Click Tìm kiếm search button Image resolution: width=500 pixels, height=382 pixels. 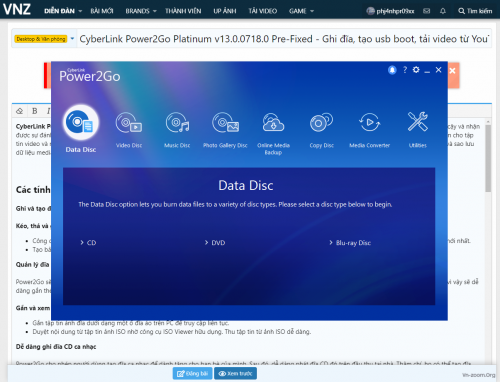[475, 11]
